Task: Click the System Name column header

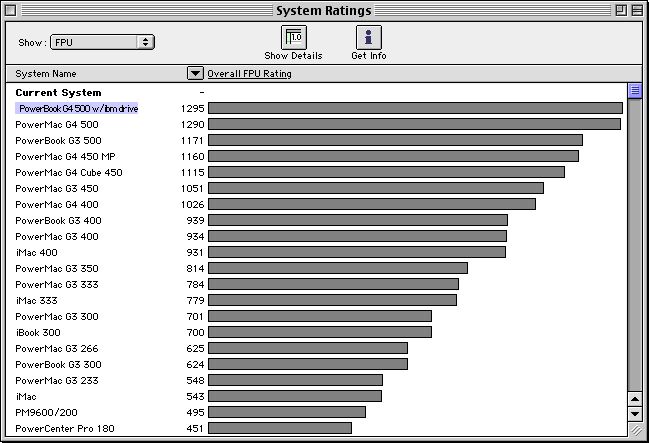Action: [x=46, y=74]
